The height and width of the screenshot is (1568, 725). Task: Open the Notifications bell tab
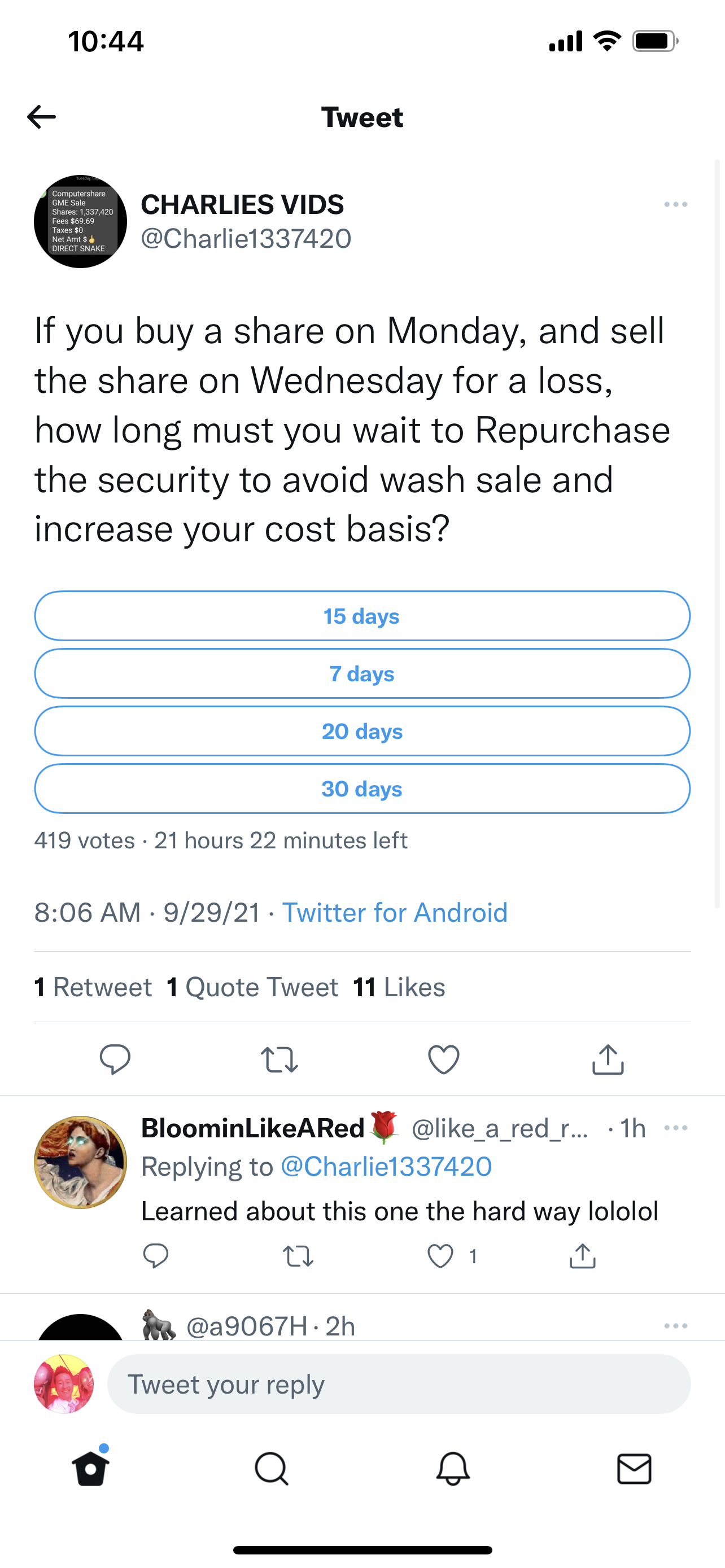pos(453,1469)
